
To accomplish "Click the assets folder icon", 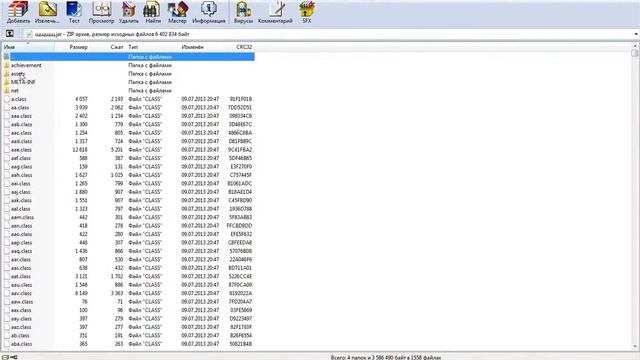I will [7, 74].
